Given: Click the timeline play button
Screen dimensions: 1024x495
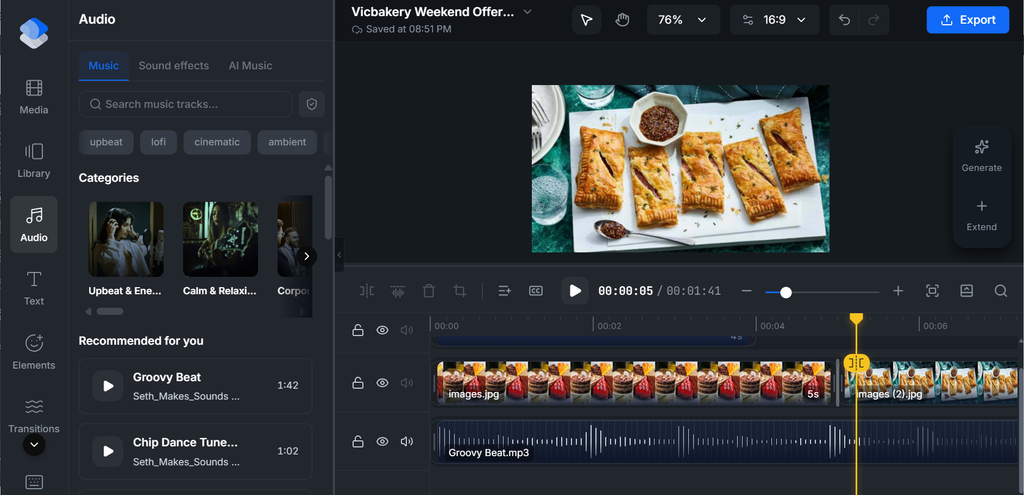Looking at the screenshot, I should tap(575, 291).
